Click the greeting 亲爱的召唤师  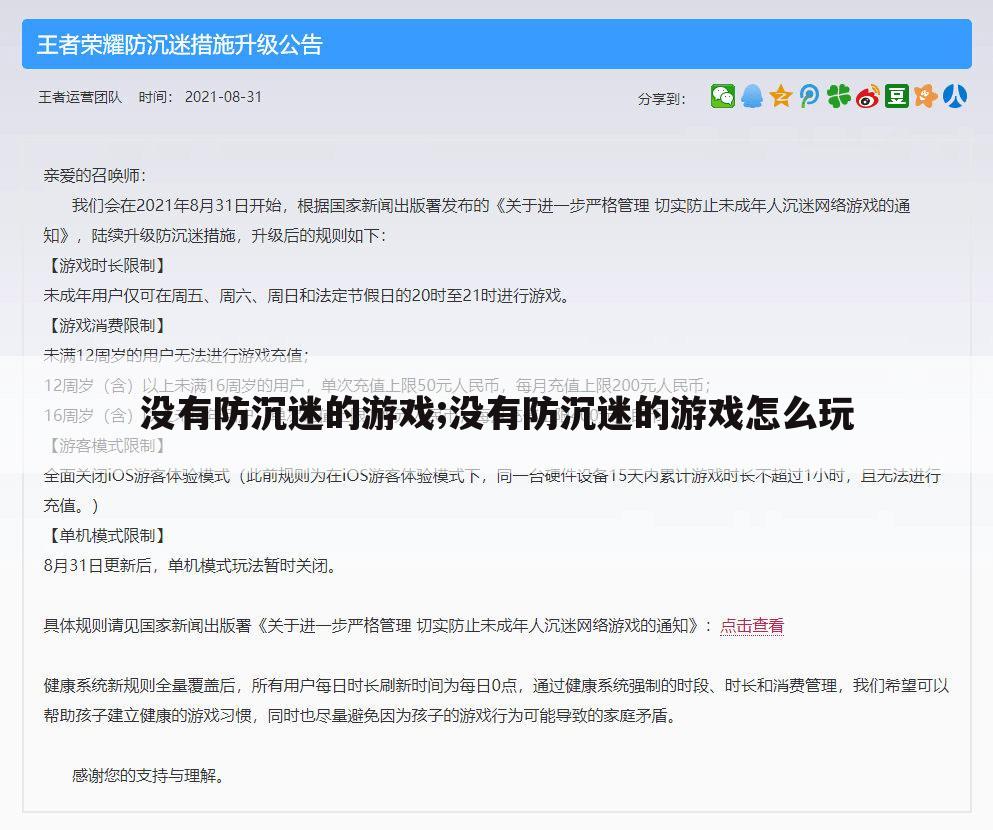(x=94, y=175)
